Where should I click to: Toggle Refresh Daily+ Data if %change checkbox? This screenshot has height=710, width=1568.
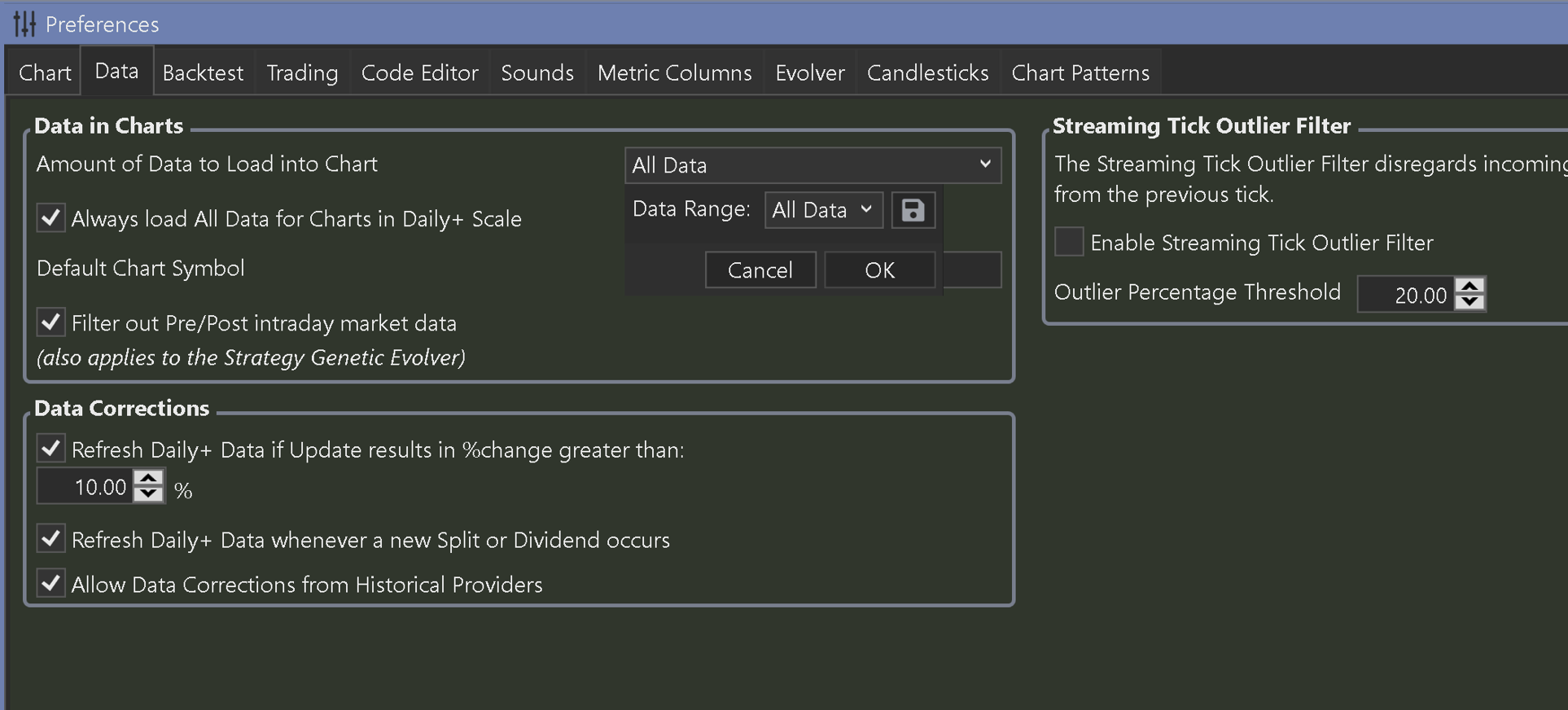[51, 449]
